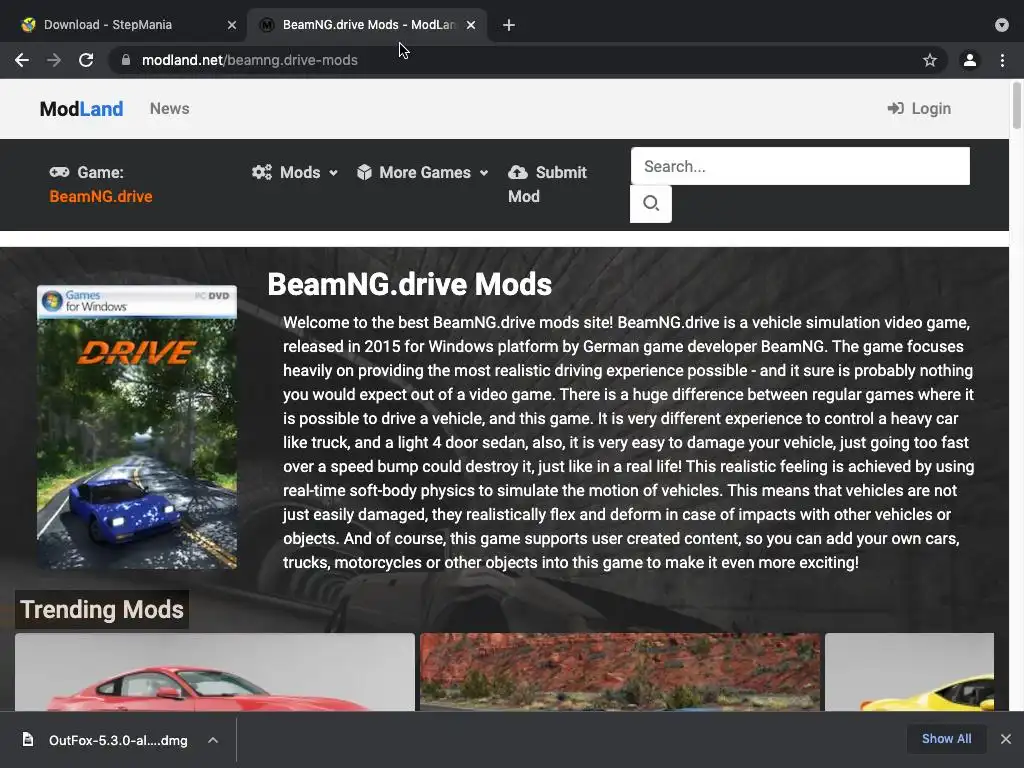Open the Chrome profile icon
This screenshot has width=1024, height=768.
click(x=970, y=60)
